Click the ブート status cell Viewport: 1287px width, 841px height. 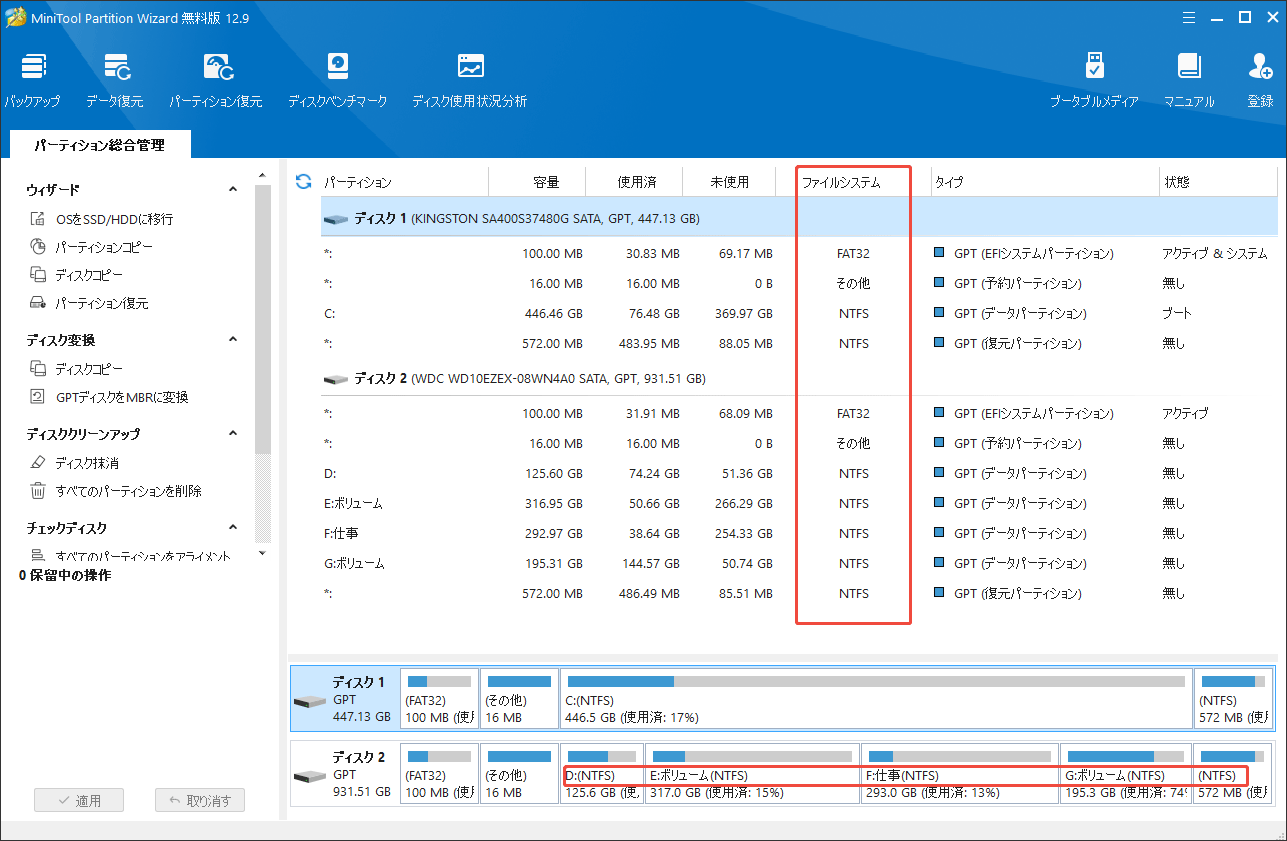[x=1176, y=313]
